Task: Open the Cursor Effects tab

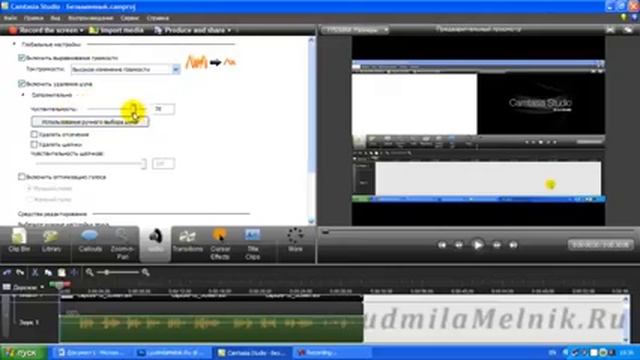Action: (220, 244)
